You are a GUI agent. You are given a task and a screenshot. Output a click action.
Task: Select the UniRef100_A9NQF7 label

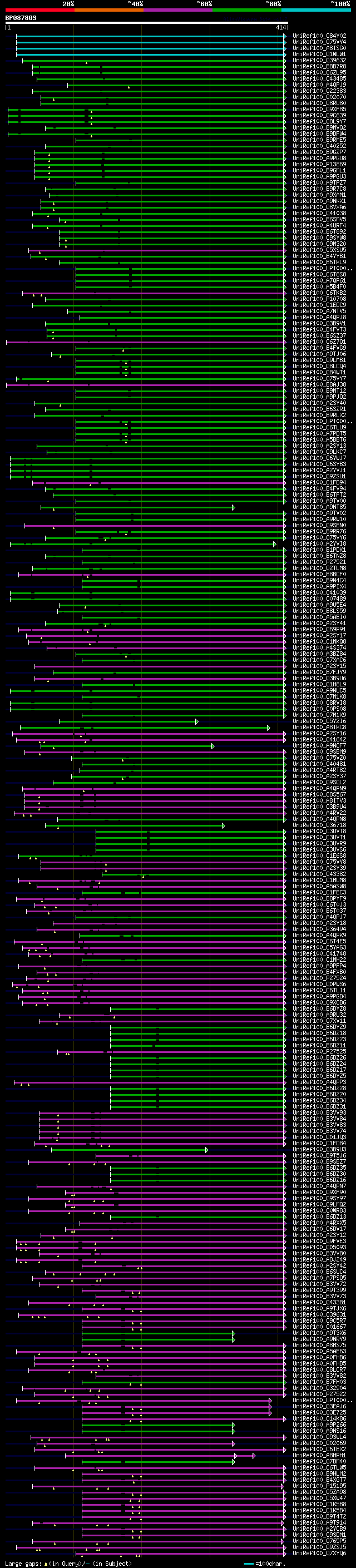pyautogui.click(x=319, y=746)
